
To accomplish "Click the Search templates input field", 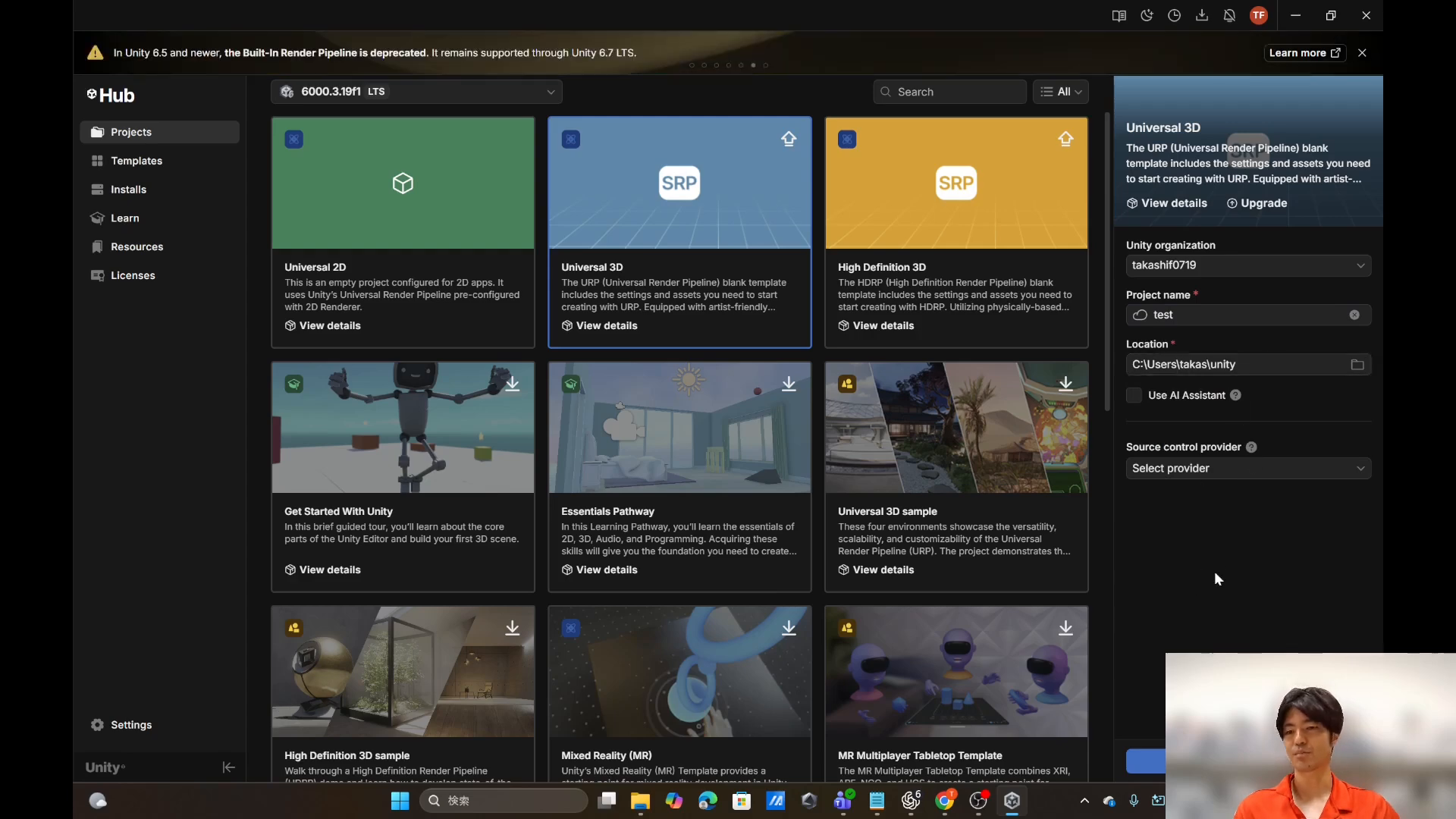I will (949, 92).
